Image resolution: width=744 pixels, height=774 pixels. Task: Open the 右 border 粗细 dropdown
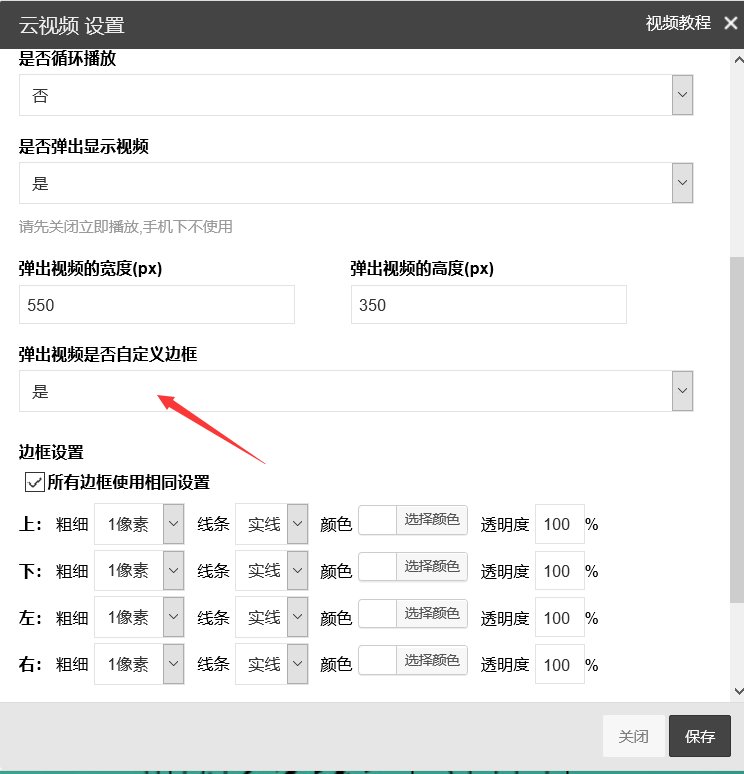139,664
